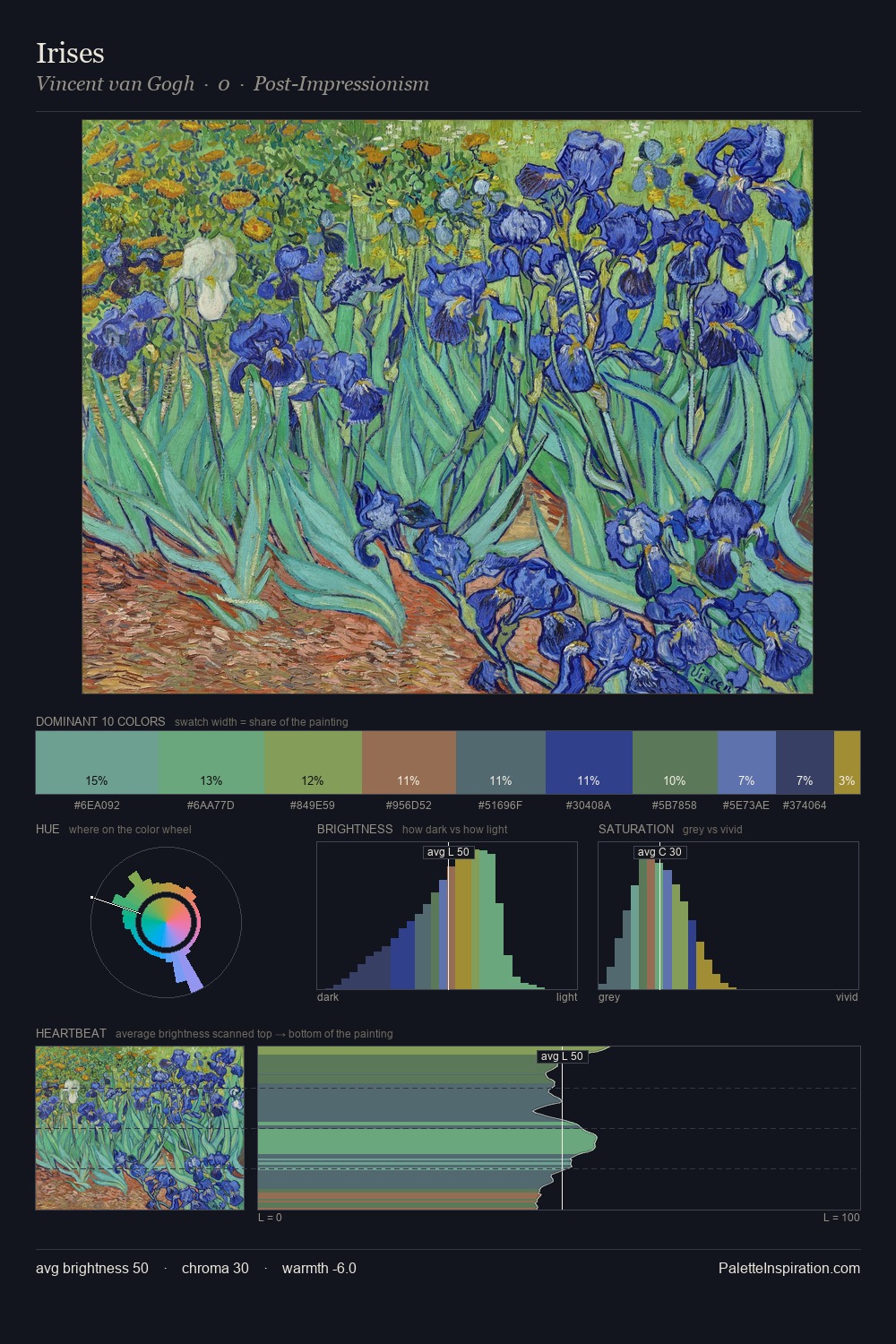Click the 'vivid' axis label under Saturation
Viewport: 896px width, 1344px height.
(x=847, y=996)
